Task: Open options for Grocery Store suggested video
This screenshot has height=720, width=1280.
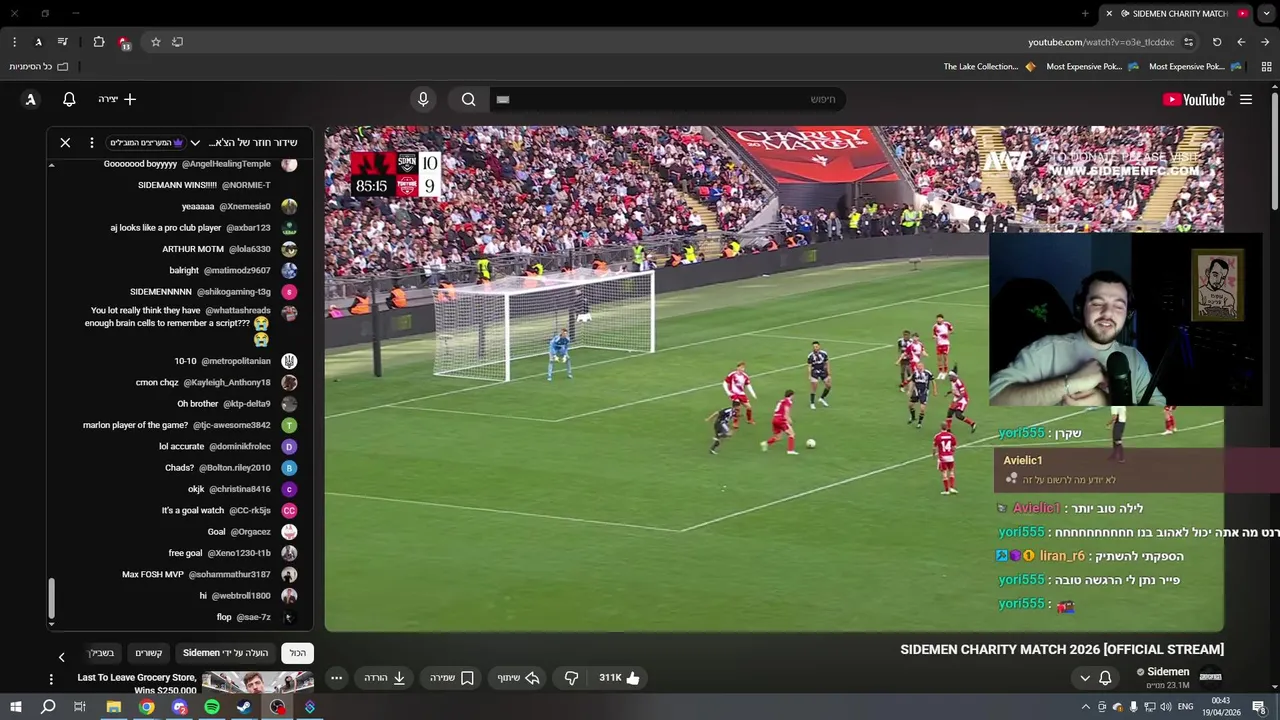Action: (x=51, y=680)
